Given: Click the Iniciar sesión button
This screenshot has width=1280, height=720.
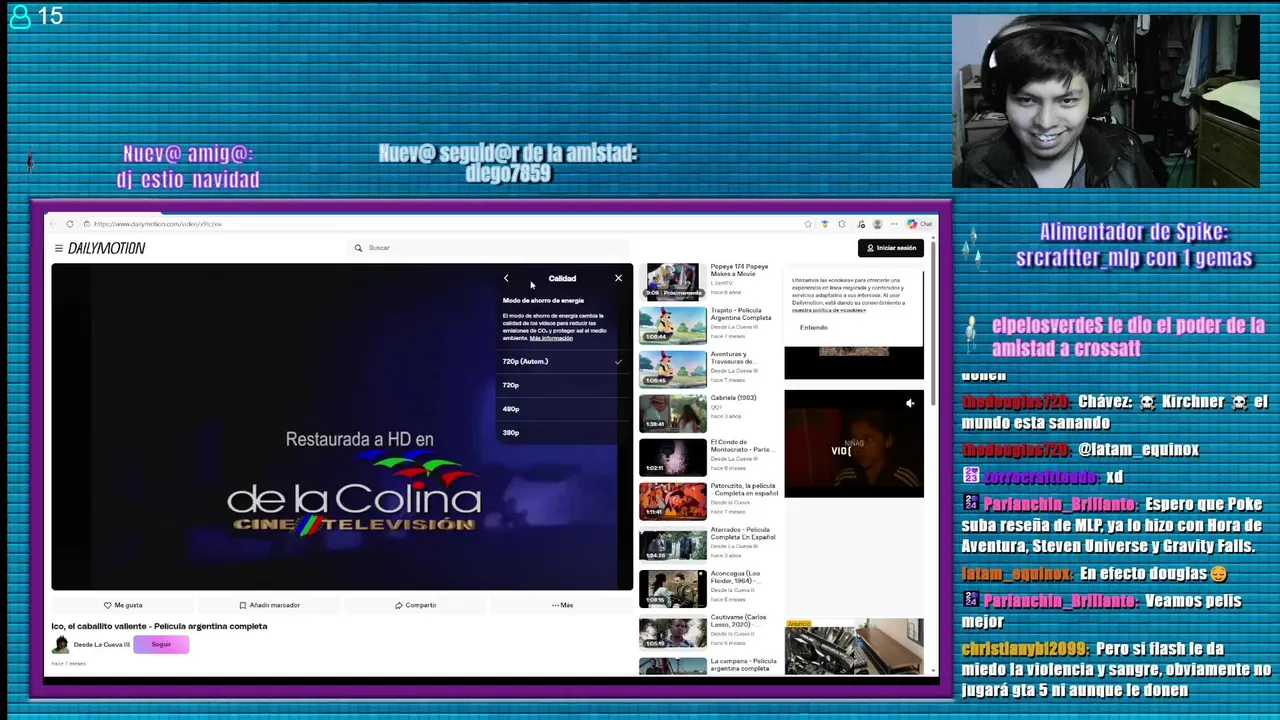Looking at the screenshot, I should point(891,248).
